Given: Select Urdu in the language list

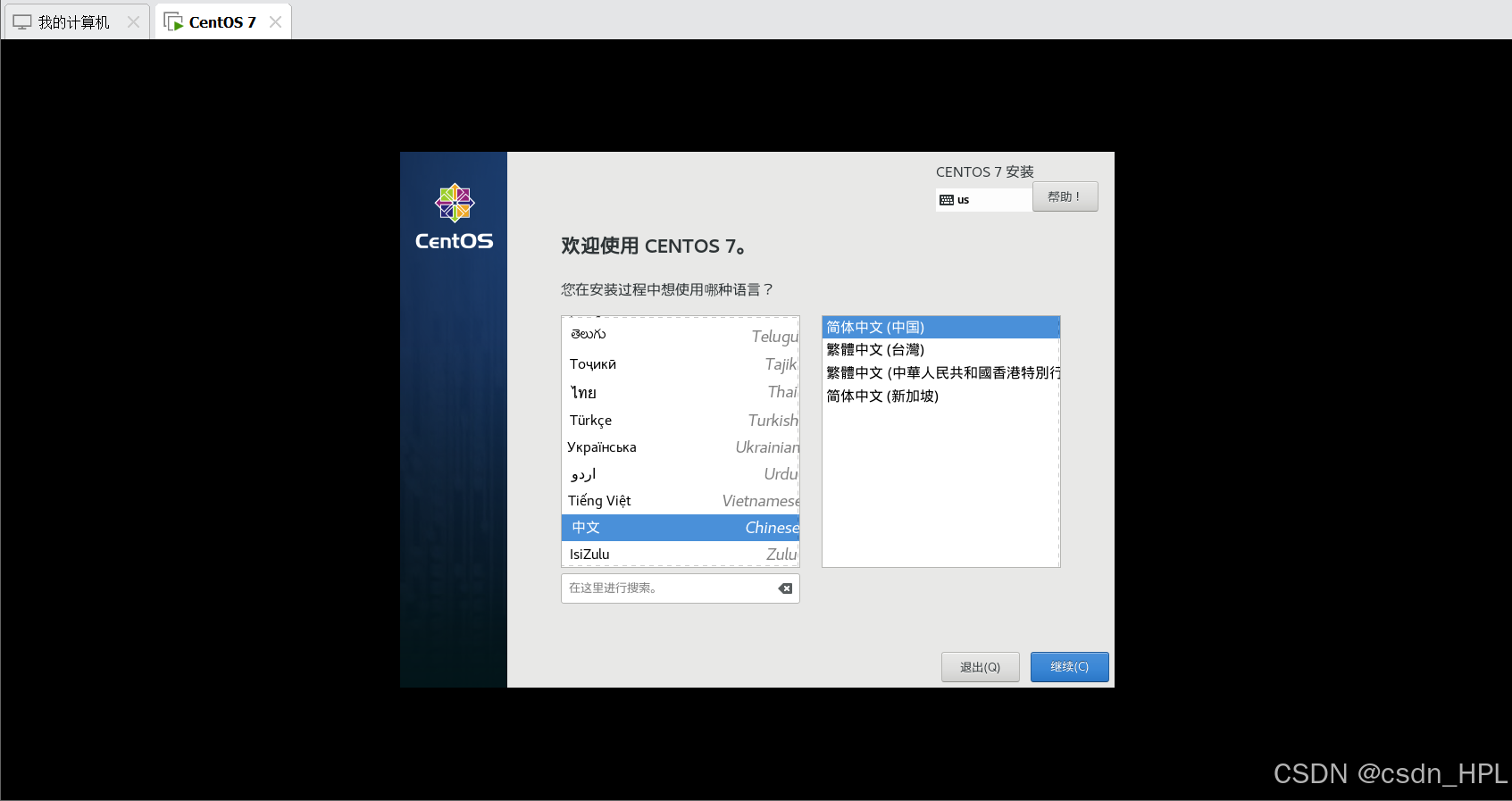Looking at the screenshot, I should (x=681, y=473).
